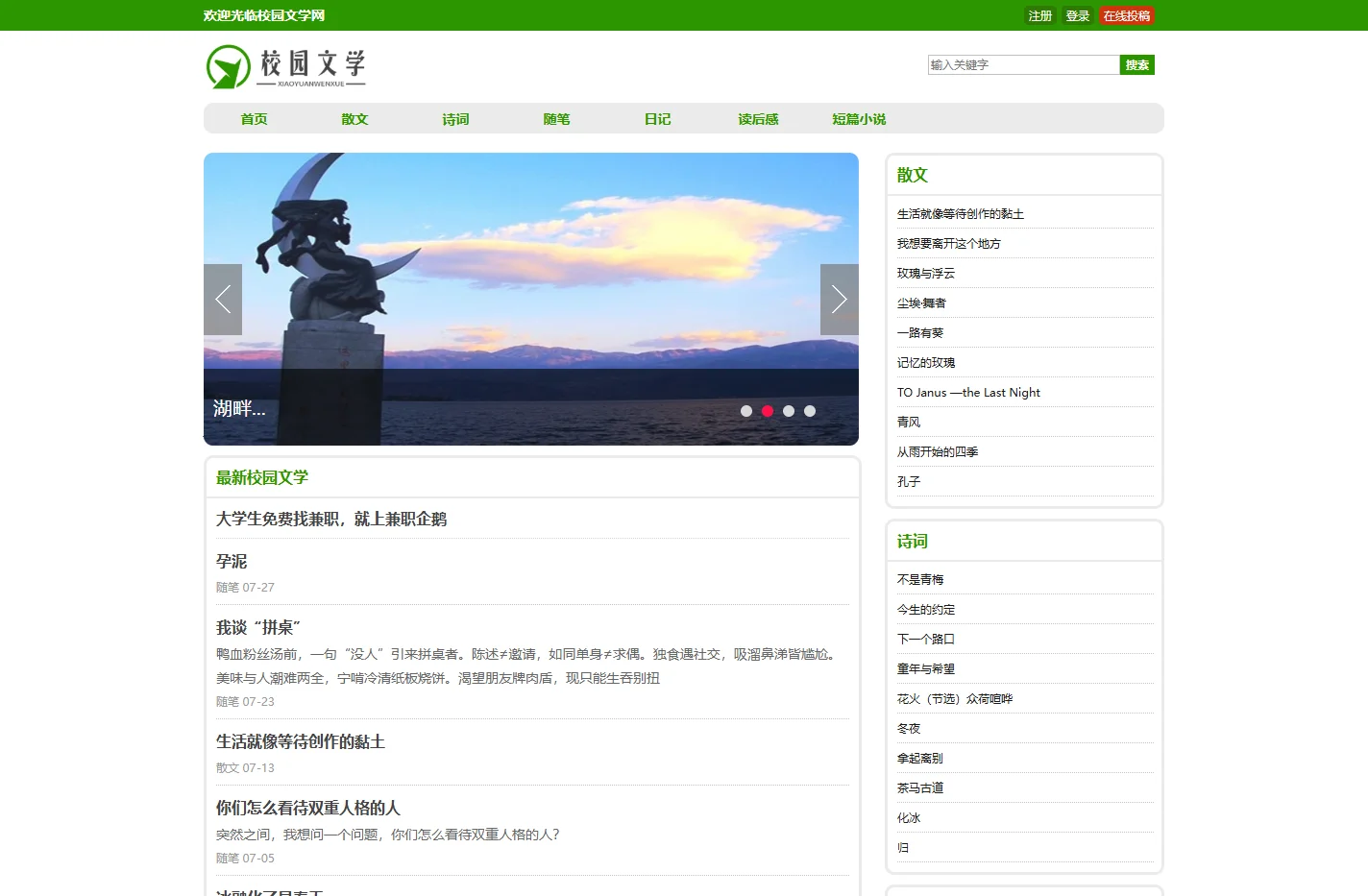The width and height of the screenshot is (1368, 896).
Task: Select the active red carousel dot
Action: click(768, 411)
